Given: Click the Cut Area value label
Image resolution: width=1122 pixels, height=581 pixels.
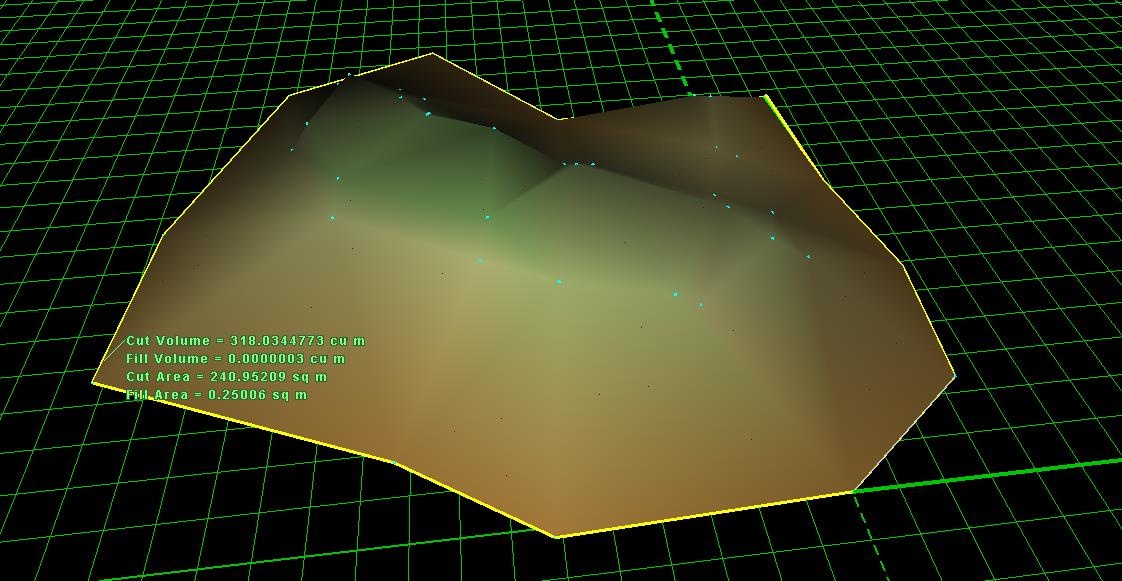Looking at the screenshot, I should point(226,377).
